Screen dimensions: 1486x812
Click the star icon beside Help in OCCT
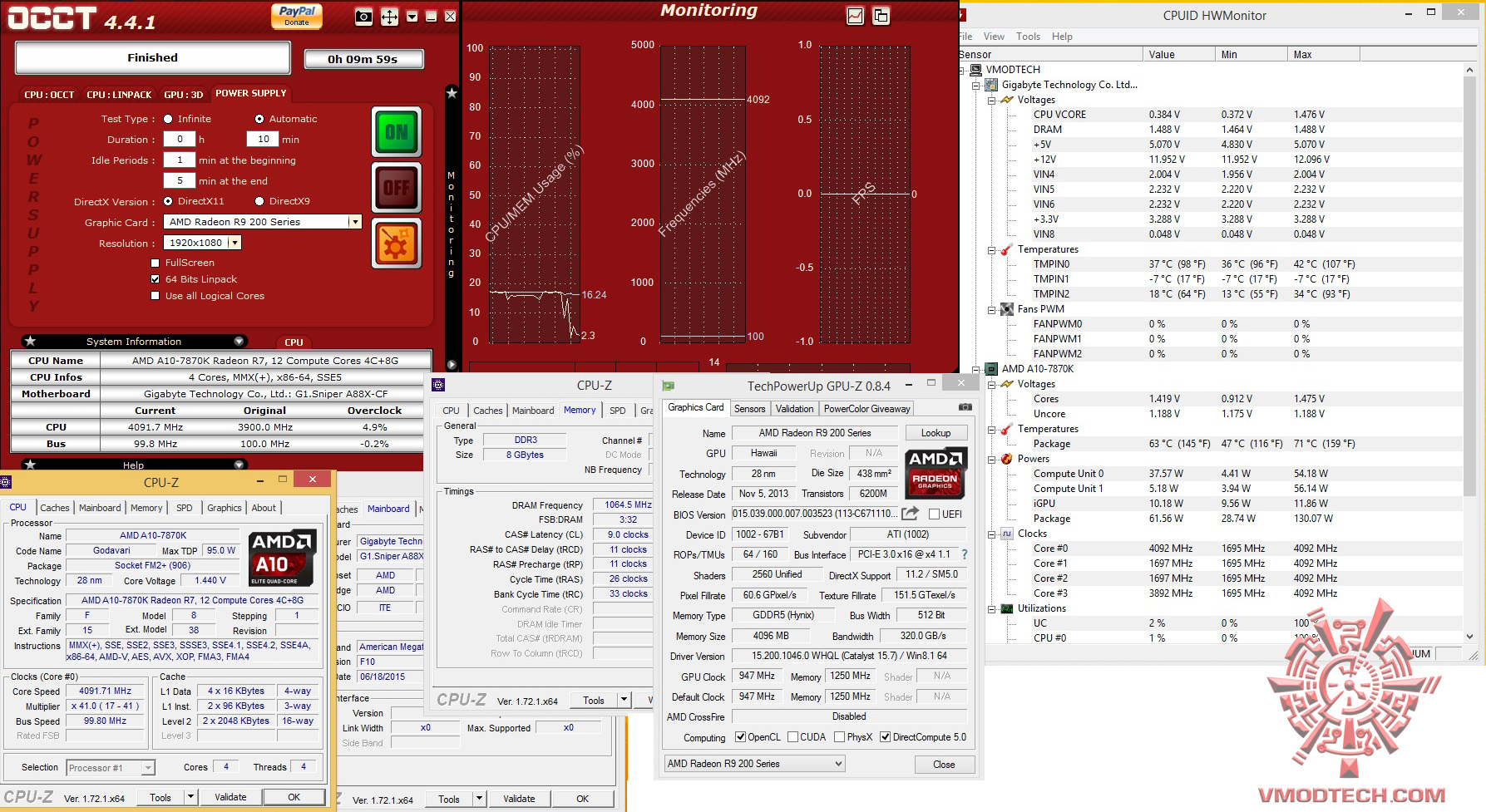(x=30, y=465)
